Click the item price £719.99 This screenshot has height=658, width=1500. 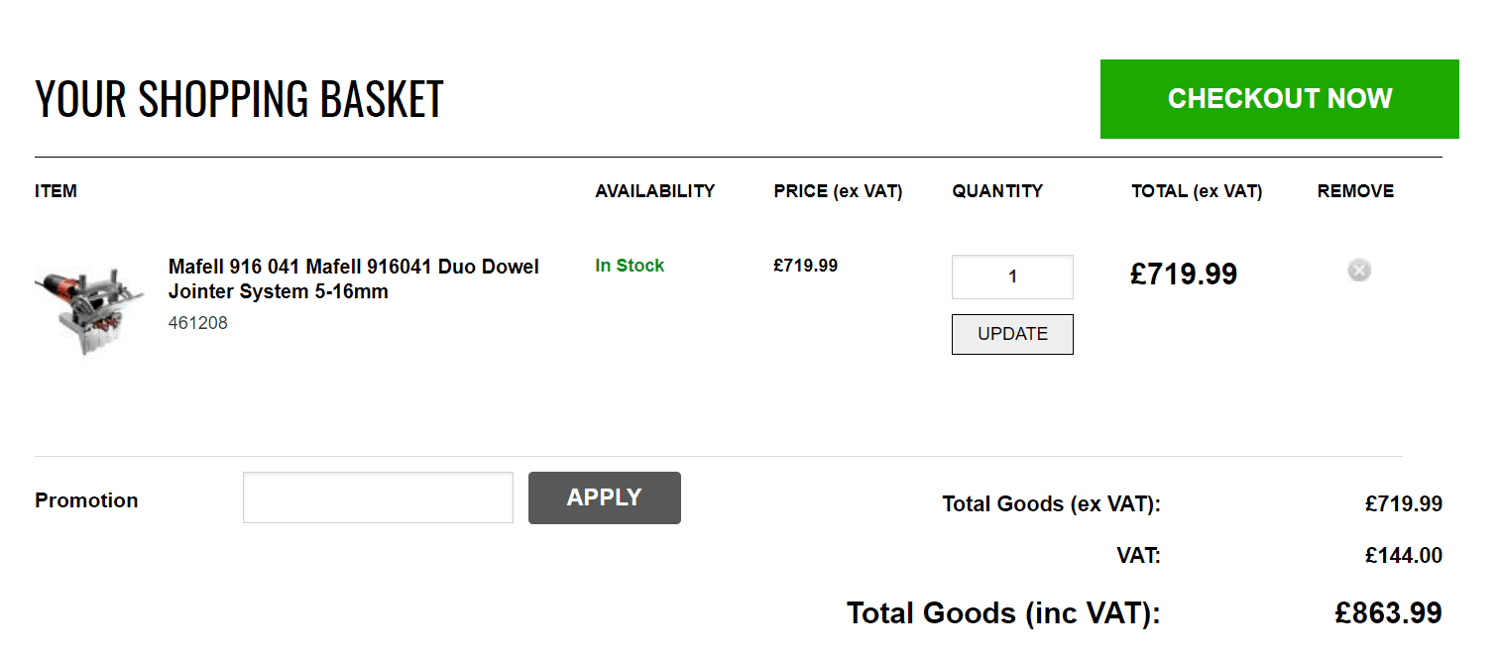tap(804, 265)
